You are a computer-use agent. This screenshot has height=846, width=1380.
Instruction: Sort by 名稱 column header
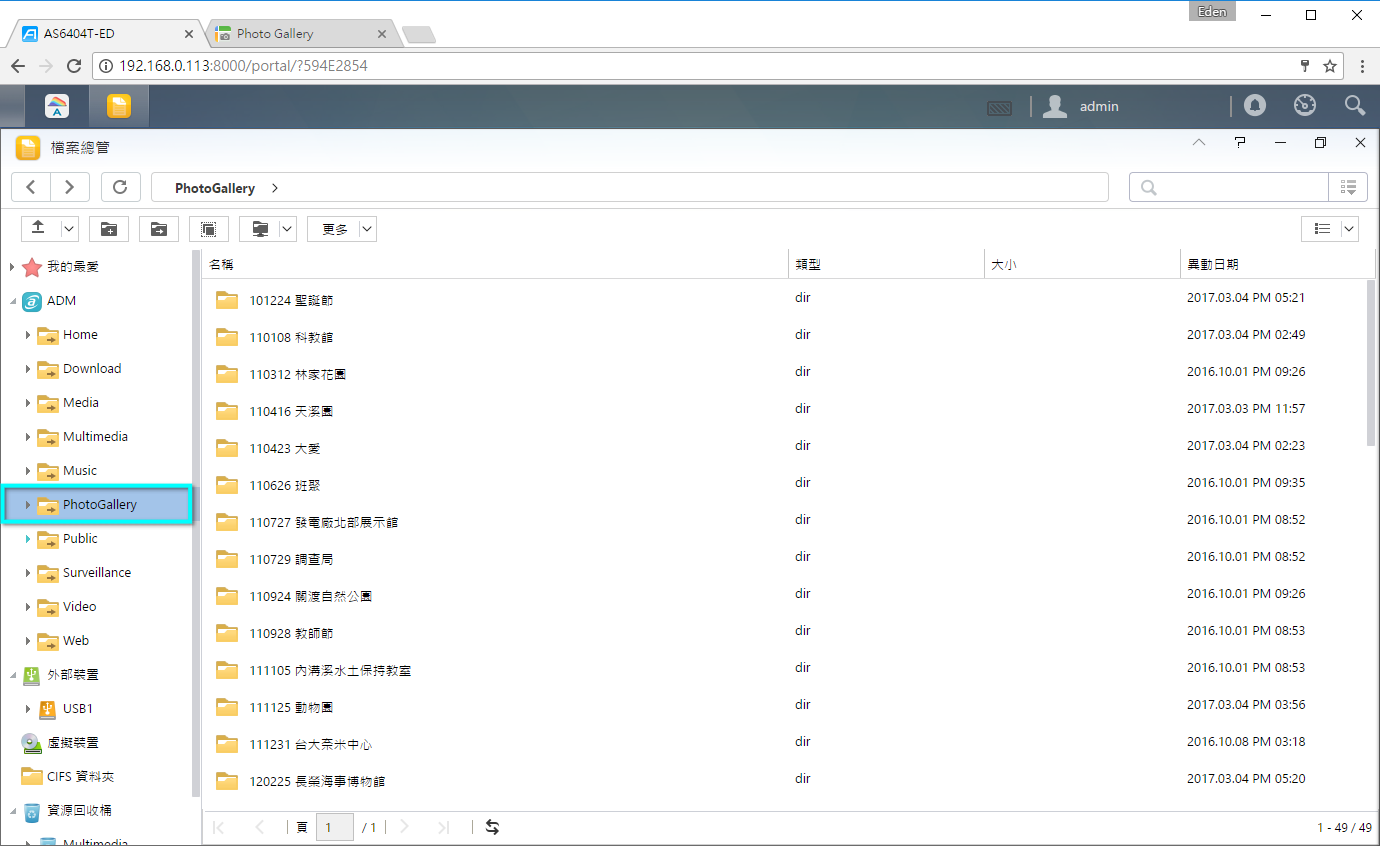pyautogui.click(x=495, y=264)
